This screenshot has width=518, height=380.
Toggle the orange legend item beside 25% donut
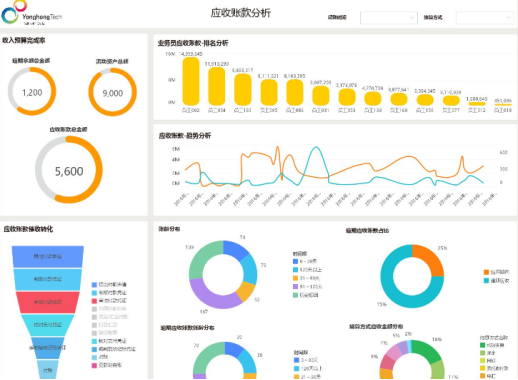496,272
